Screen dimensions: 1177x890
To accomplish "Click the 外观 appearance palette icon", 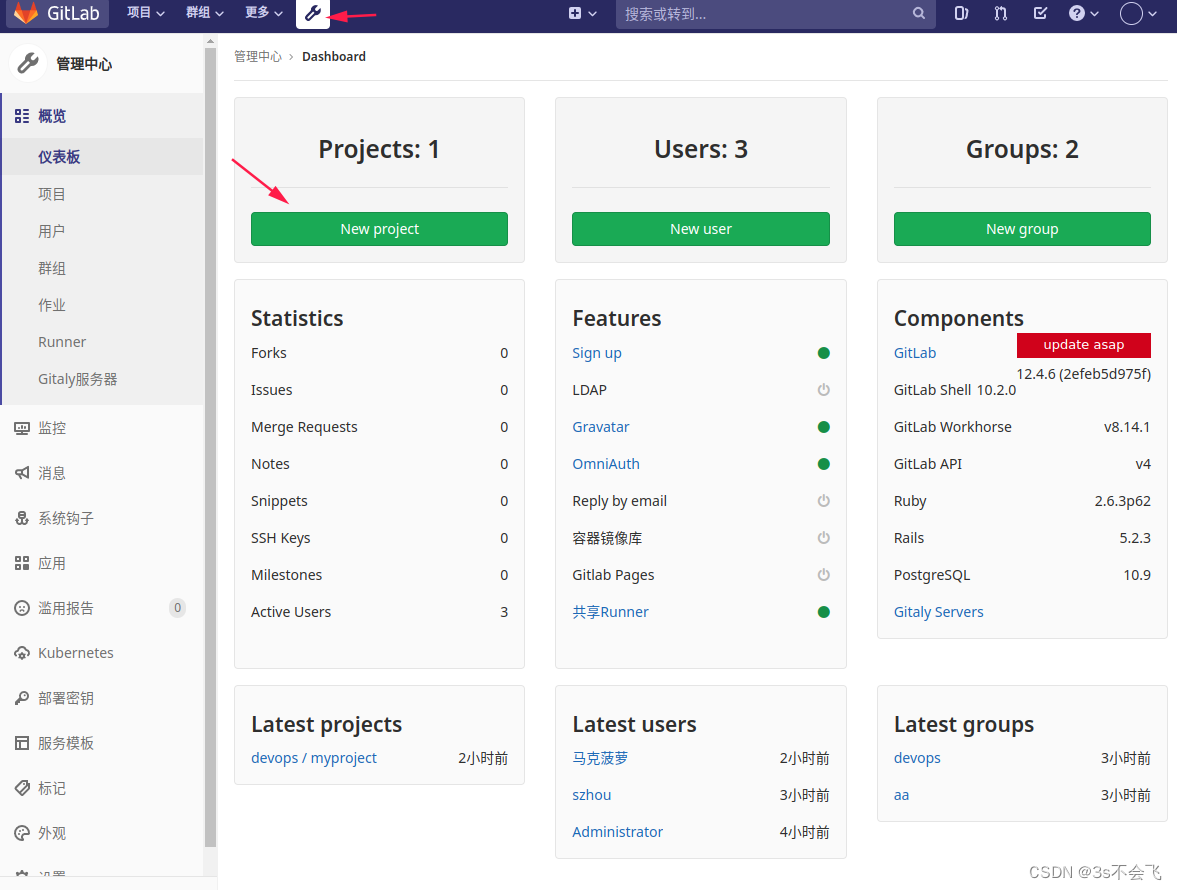I will [22, 834].
